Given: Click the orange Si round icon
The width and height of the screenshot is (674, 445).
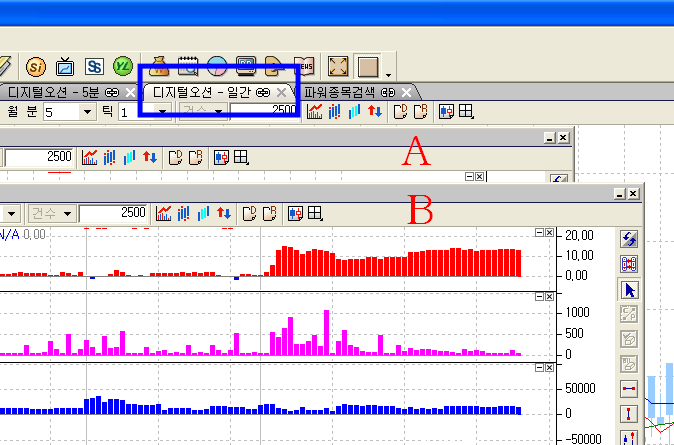Looking at the screenshot, I should point(37,66).
